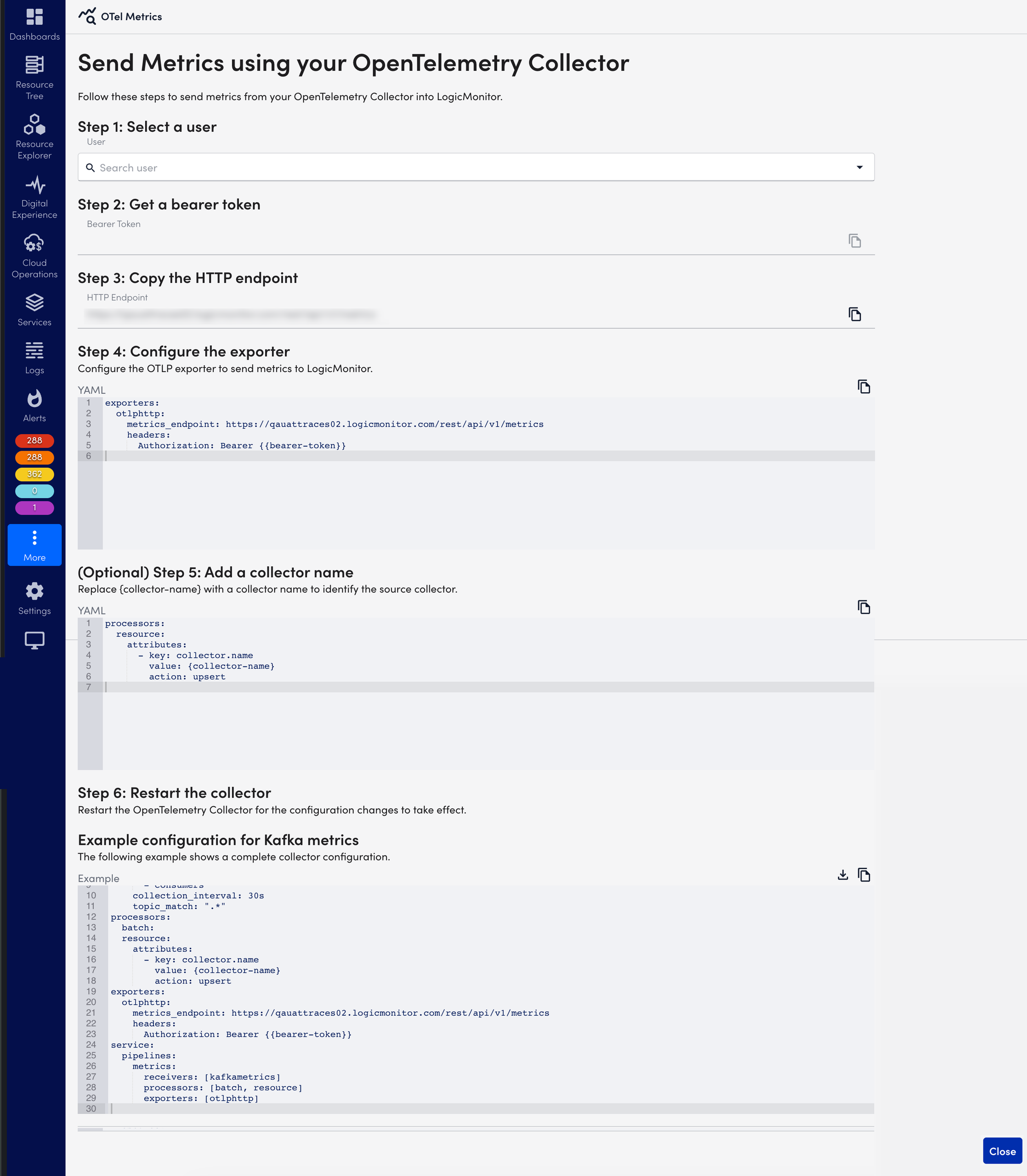Click the blurred HTTP Endpoint value
The image size is (1027, 1176).
pyautogui.click(x=232, y=314)
